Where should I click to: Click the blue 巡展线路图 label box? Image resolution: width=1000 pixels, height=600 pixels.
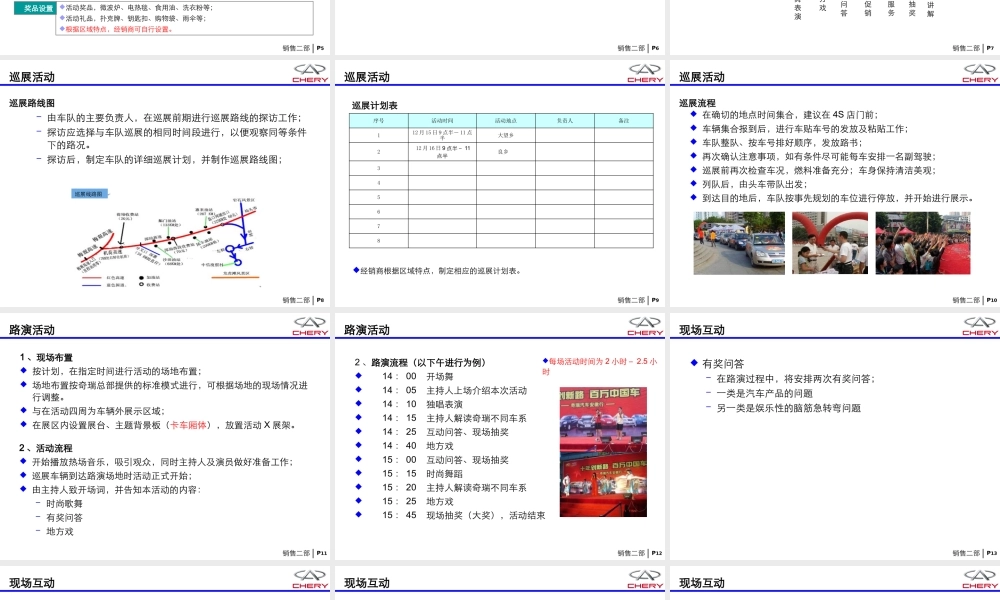[89, 193]
